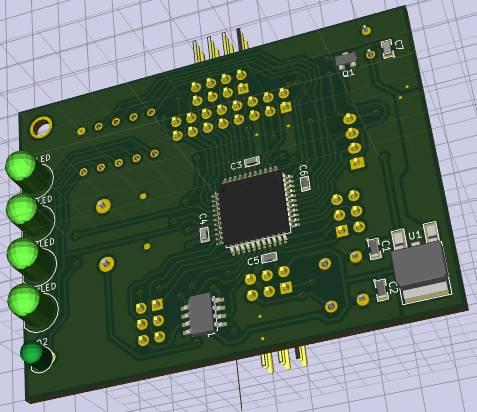The height and width of the screenshot is (412, 477).
Task: Select the central square QFP microcontroller chip
Action: click(x=254, y=210)
